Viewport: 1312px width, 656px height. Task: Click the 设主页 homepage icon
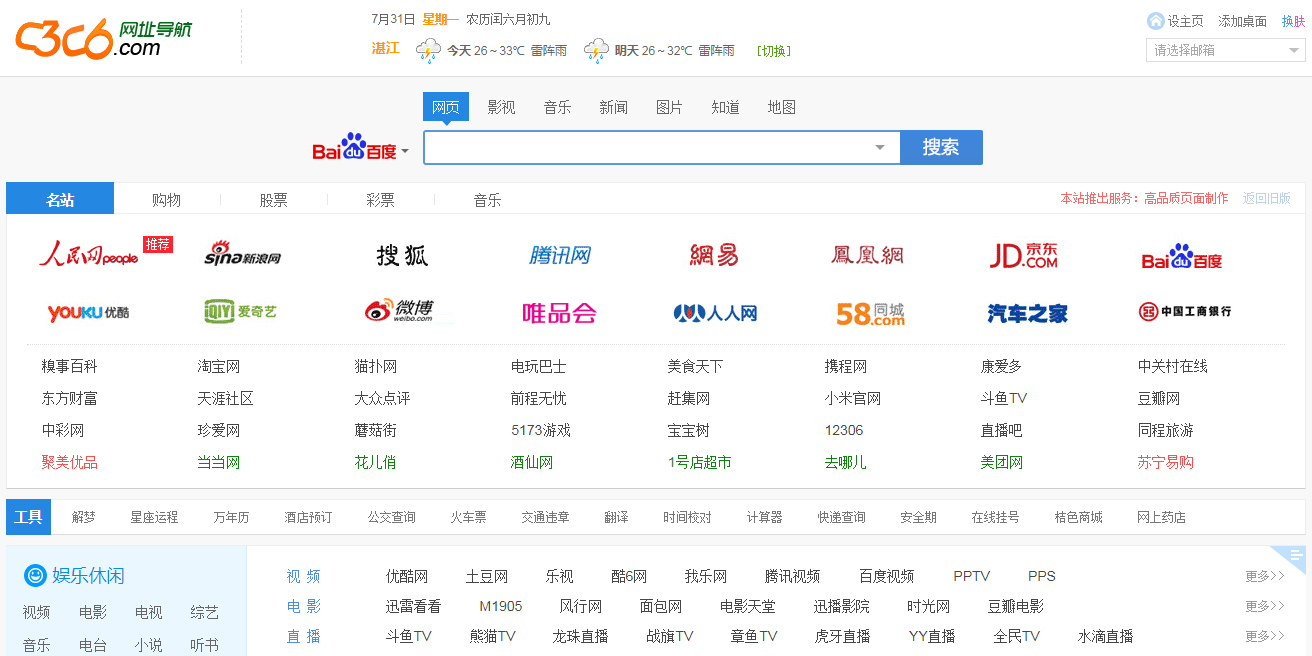(x=1156, y=20)
